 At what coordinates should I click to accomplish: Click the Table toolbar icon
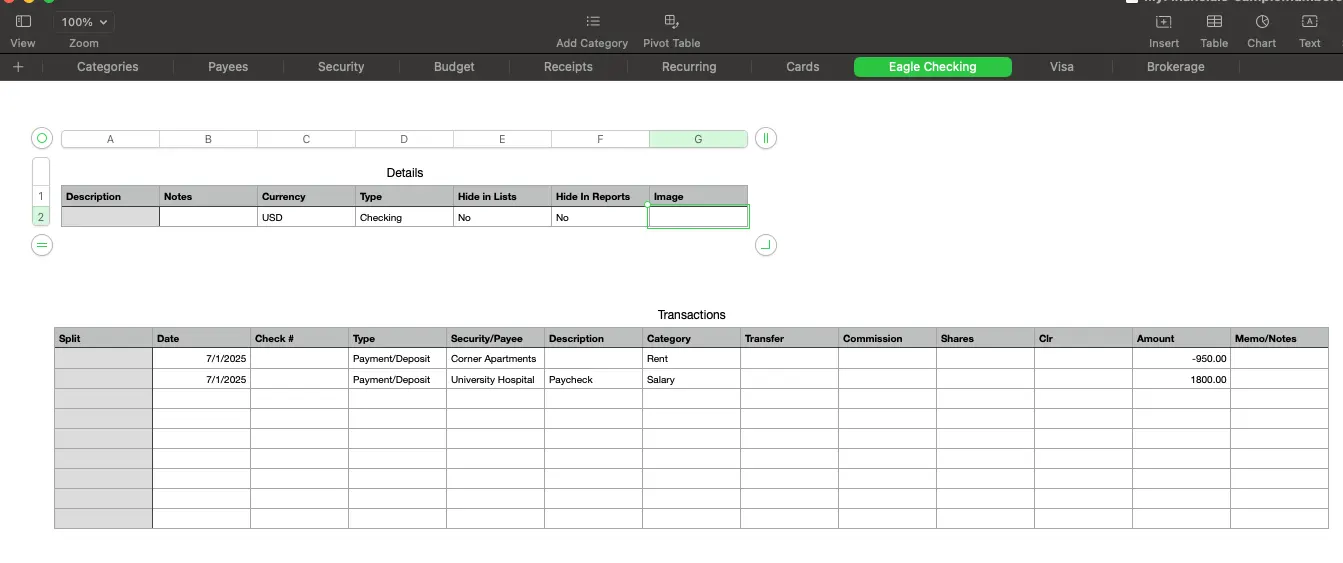pyautogui.click(x=1214, y=21)
